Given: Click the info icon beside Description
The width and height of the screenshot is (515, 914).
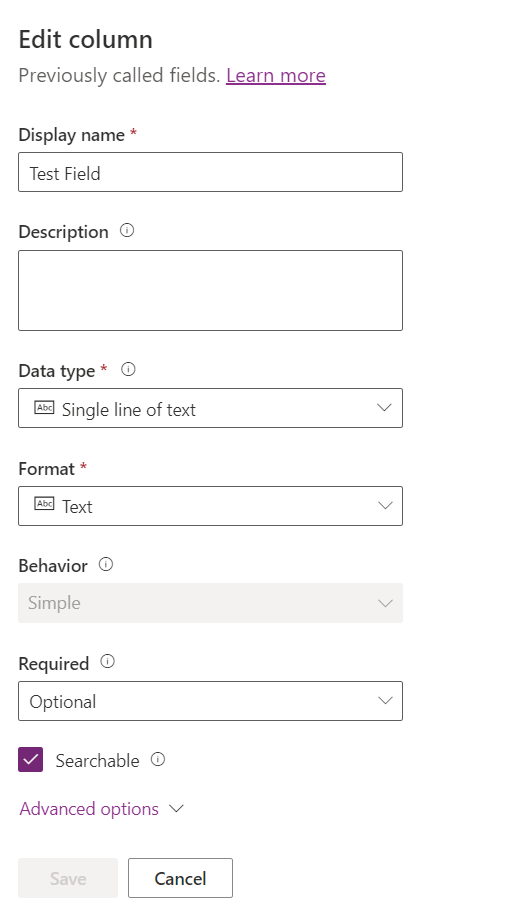Looking at the screenshot, I should tap(127, 231).
